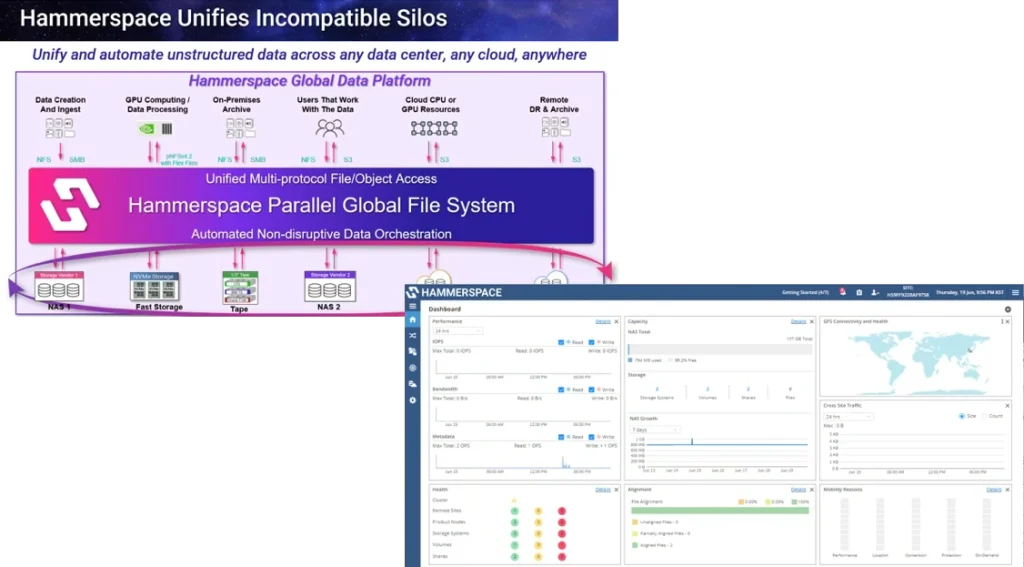Screen dimensions: 1024x567
Task: Open Details link in Health panel
Action: (x=603, y=489)
